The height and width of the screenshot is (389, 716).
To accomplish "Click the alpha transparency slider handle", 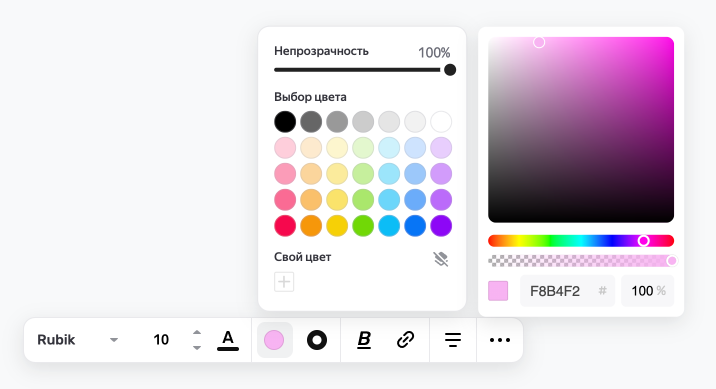I will [x=672, y=261].
